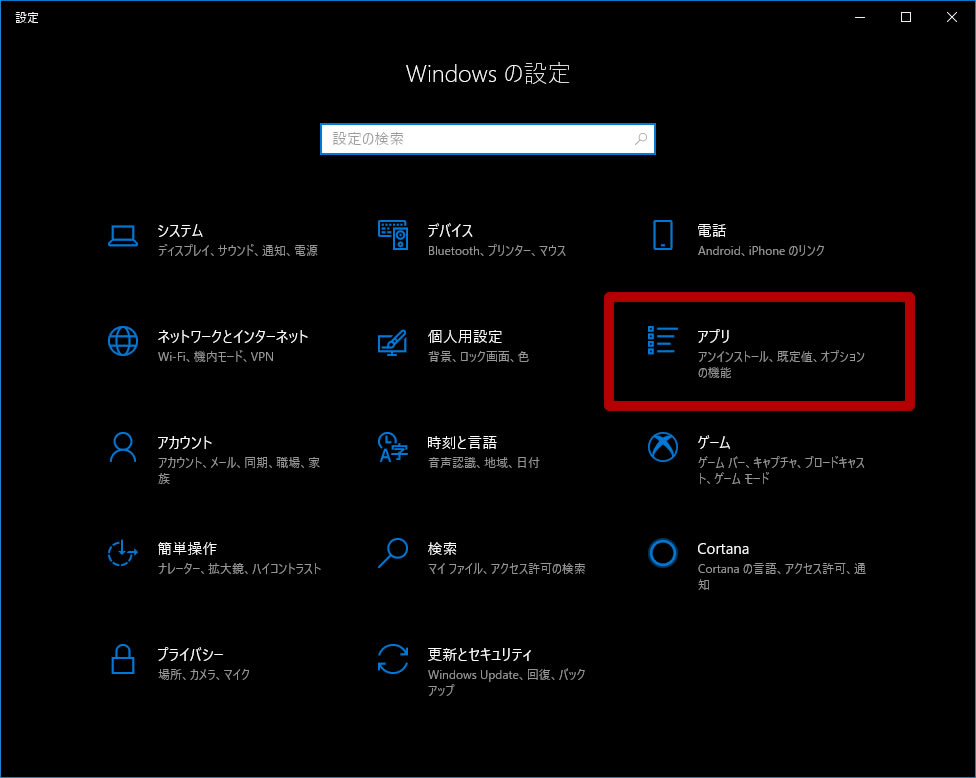976x778 pixels.
Task: Open the アプリ list icon
Action: click(x=662, y=340)
